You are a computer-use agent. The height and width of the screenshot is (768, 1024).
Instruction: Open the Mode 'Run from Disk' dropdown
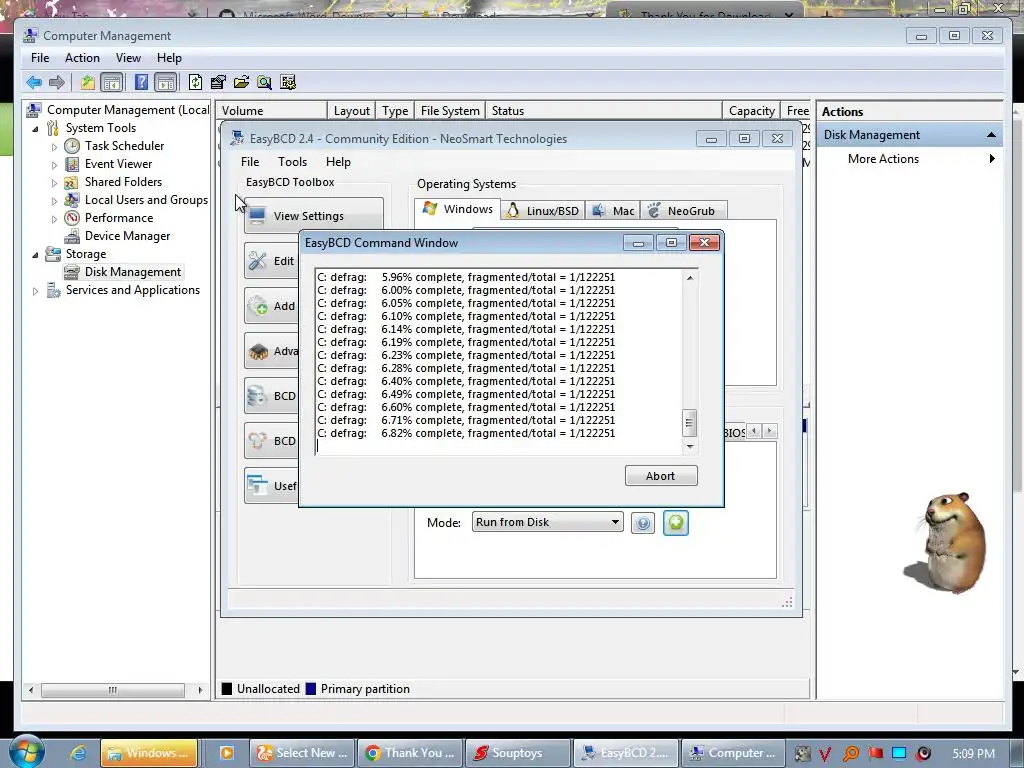pos(547,522)
